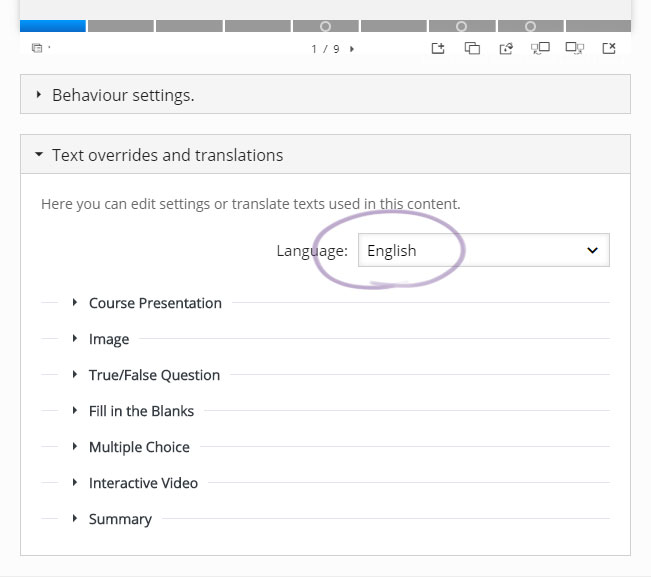Image resolution: width=651 pixels, height=577 pixels.
Task: Expand Fill in the Blanks group
Action: 141,411
